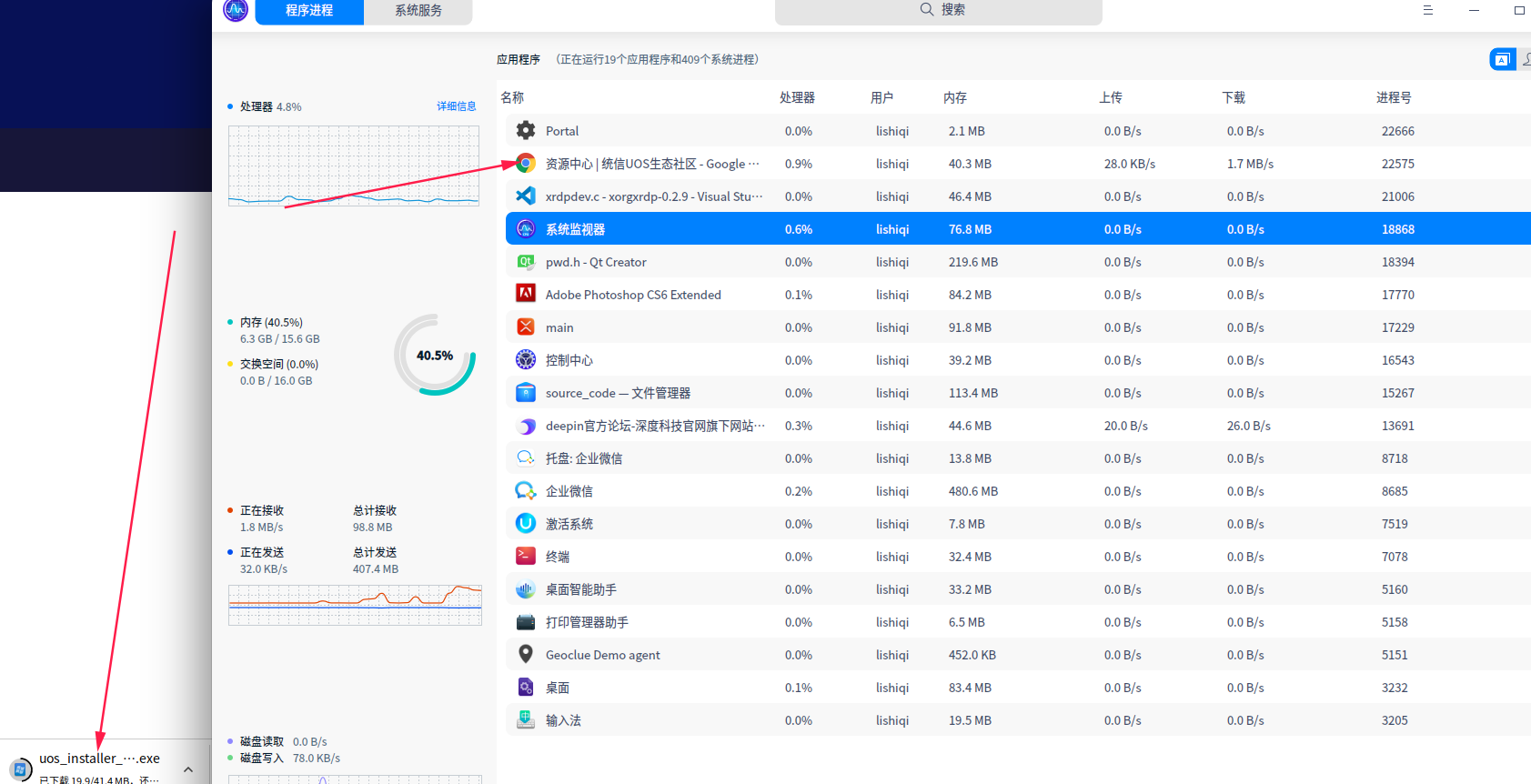The image size is (1531, 784).
Task: Select the 托盘: 企业微信 icon
Action: pos(526,457)
